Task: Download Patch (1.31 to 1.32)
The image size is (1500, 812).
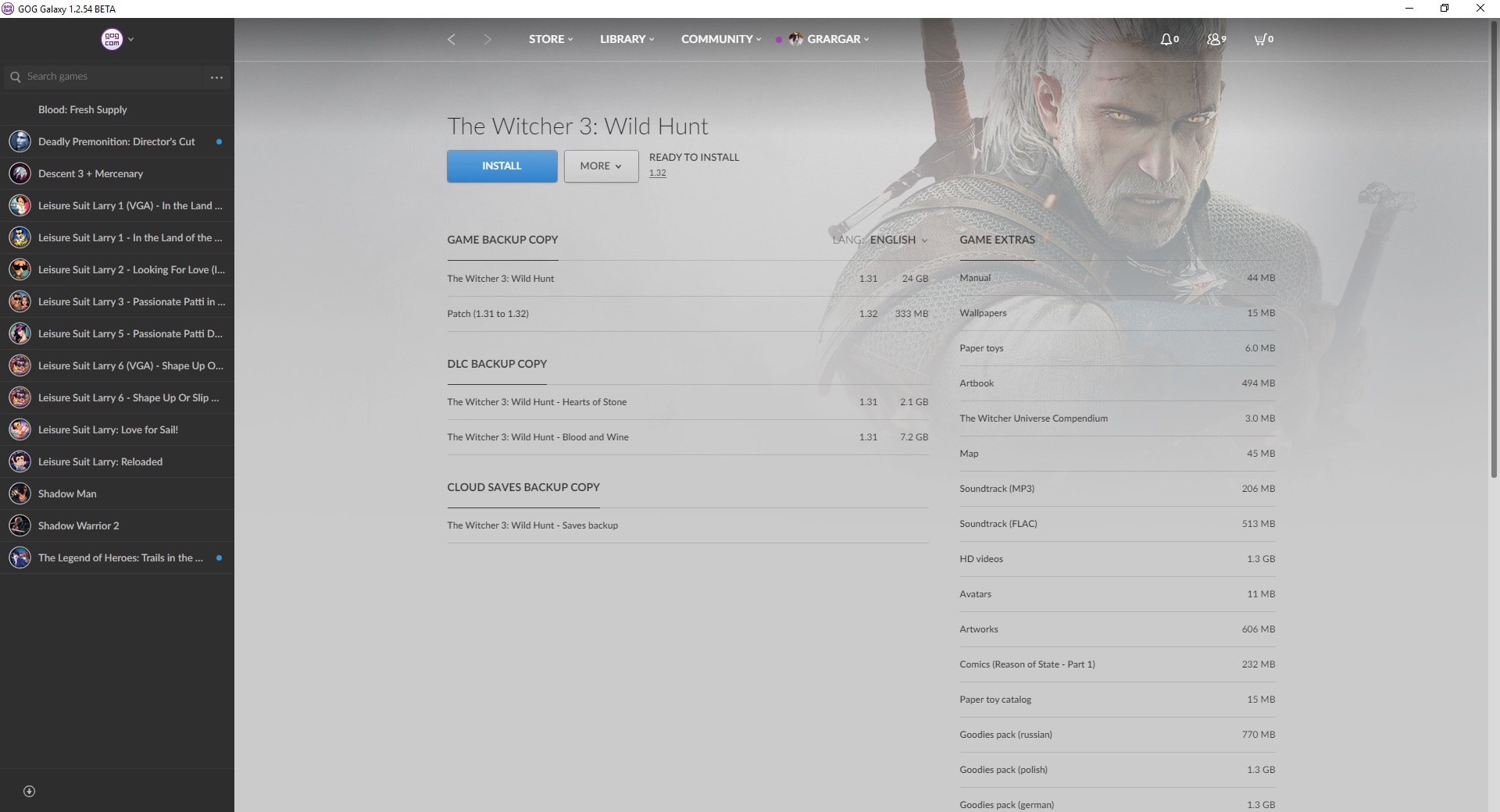Action: pyautogui.click(x=687, y=314)
